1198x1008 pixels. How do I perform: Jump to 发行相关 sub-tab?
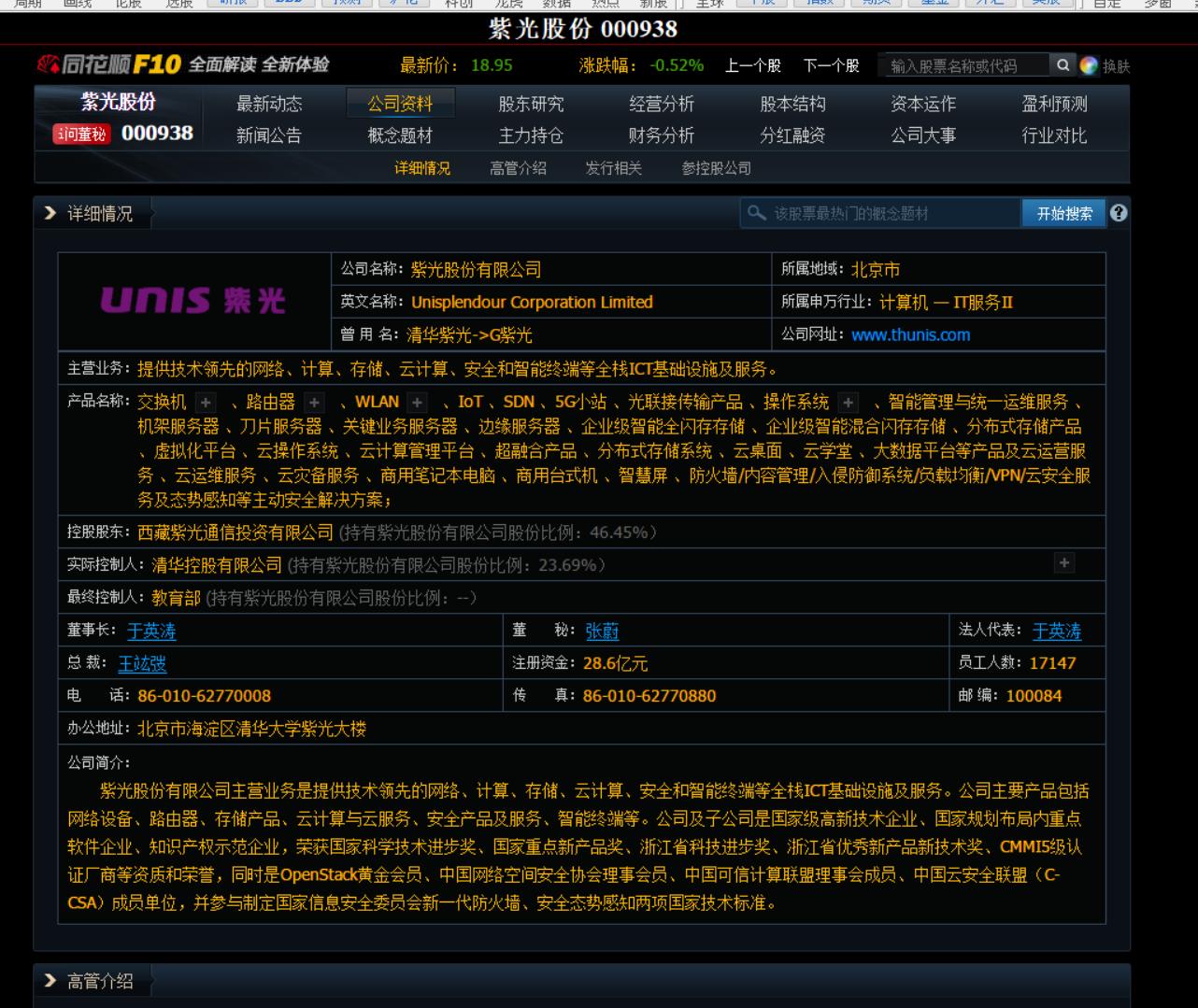614,168
